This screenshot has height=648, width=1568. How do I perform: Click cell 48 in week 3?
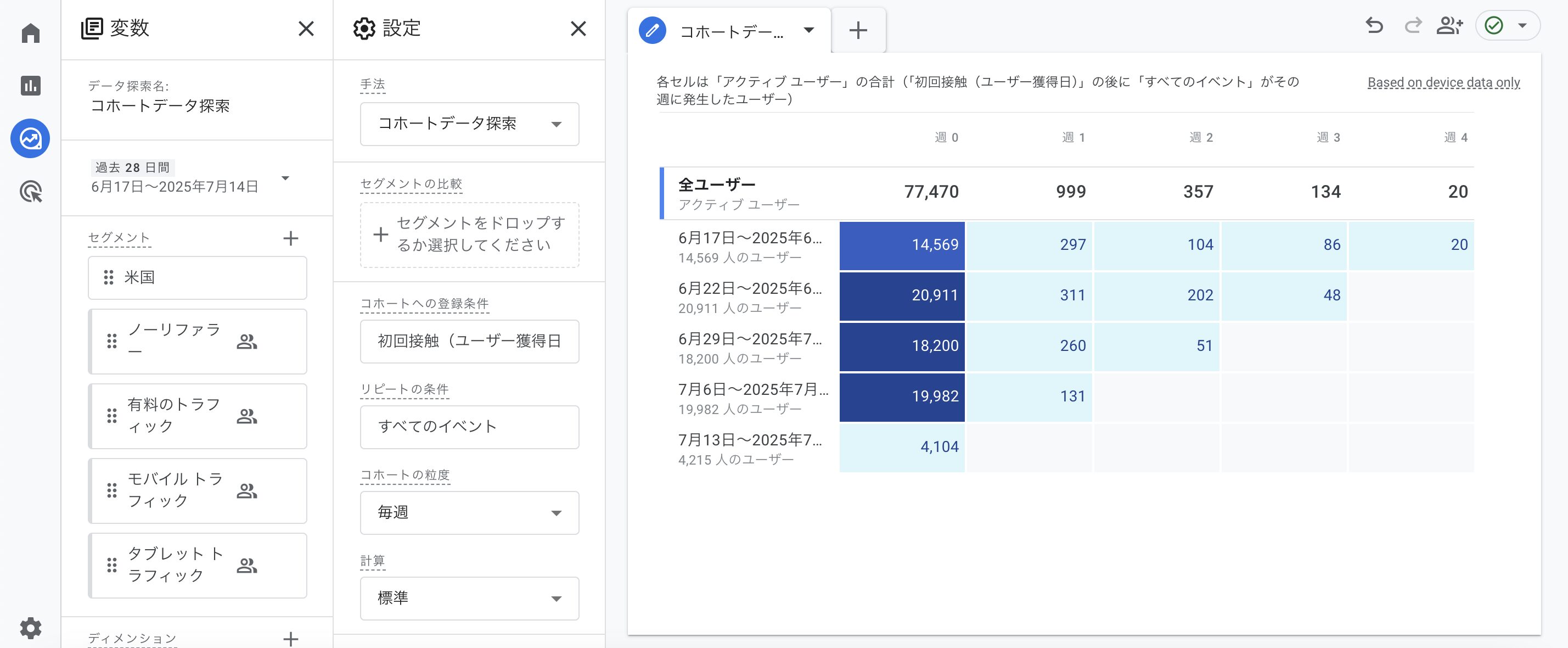(x=1284, y=296)
